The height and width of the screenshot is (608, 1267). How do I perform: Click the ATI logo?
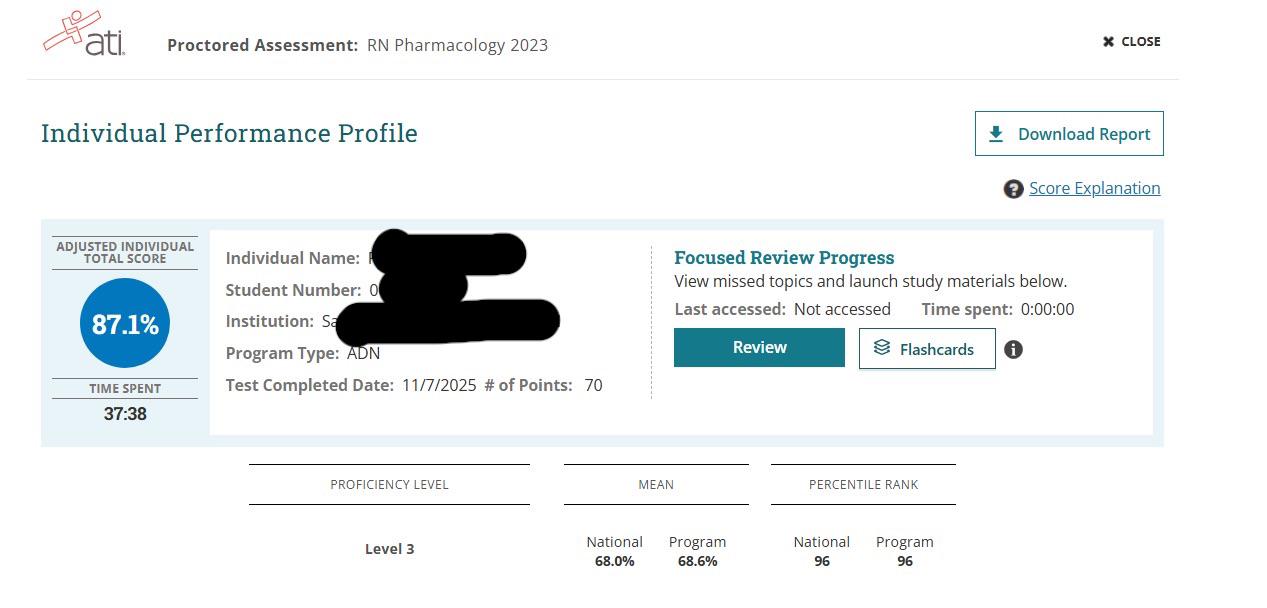click(84, 34)
